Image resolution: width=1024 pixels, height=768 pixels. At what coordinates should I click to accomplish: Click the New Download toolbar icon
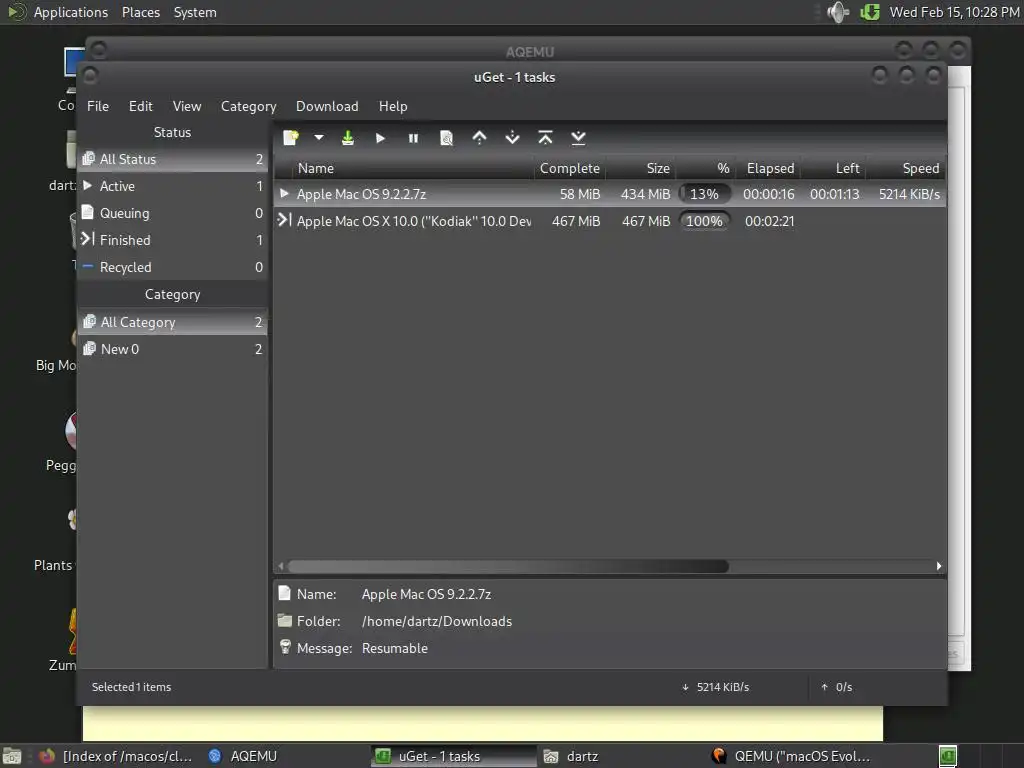click(291, 138)
